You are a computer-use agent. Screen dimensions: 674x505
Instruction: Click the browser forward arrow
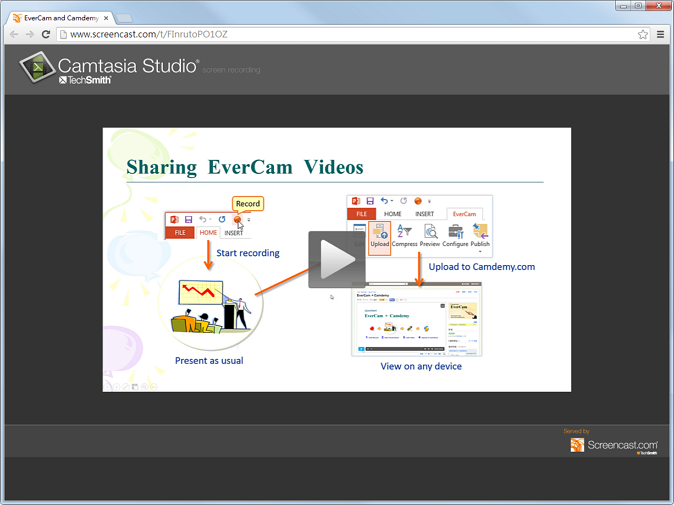29,34
